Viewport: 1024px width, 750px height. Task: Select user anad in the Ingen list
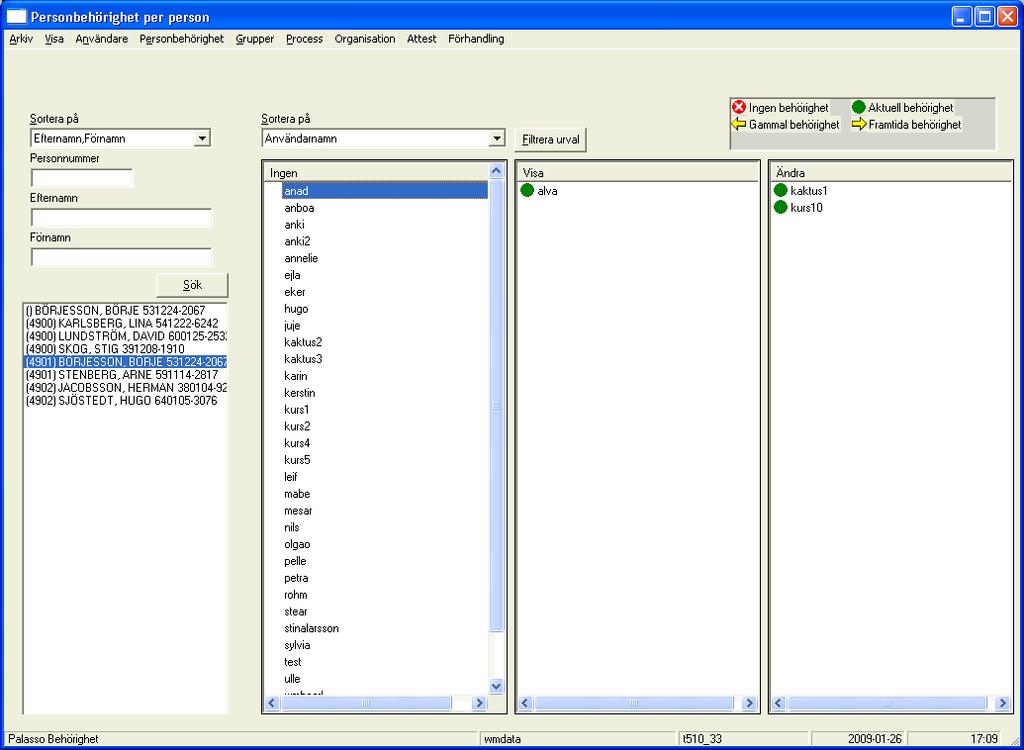click(385, 191)
